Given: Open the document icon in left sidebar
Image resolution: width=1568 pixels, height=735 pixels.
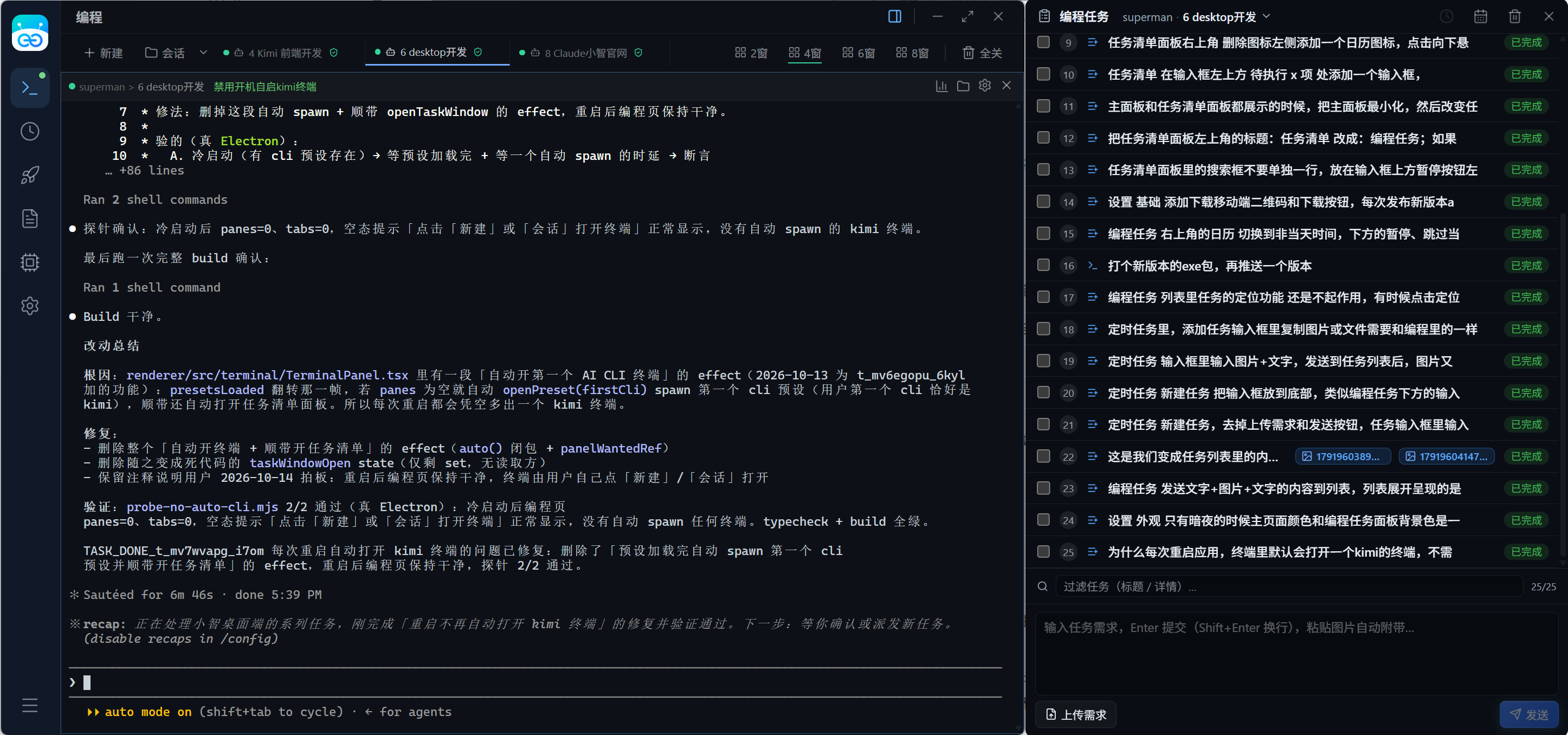Looking at the screenshot, I should pos(30,218).
